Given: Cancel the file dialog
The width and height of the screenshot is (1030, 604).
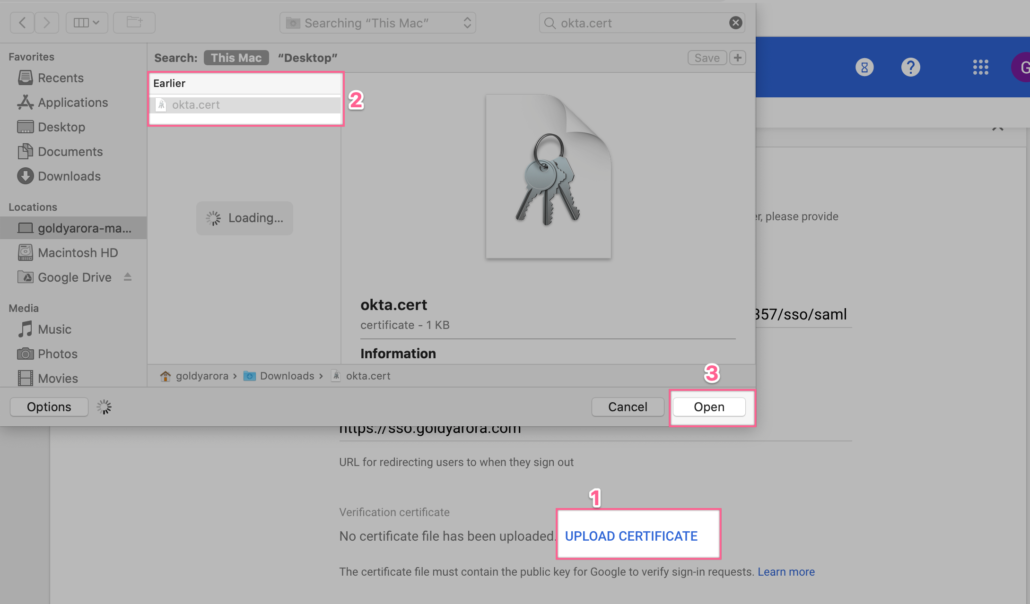Looking at the screenshot, I should pyautogui.click(x=627, y=407).
